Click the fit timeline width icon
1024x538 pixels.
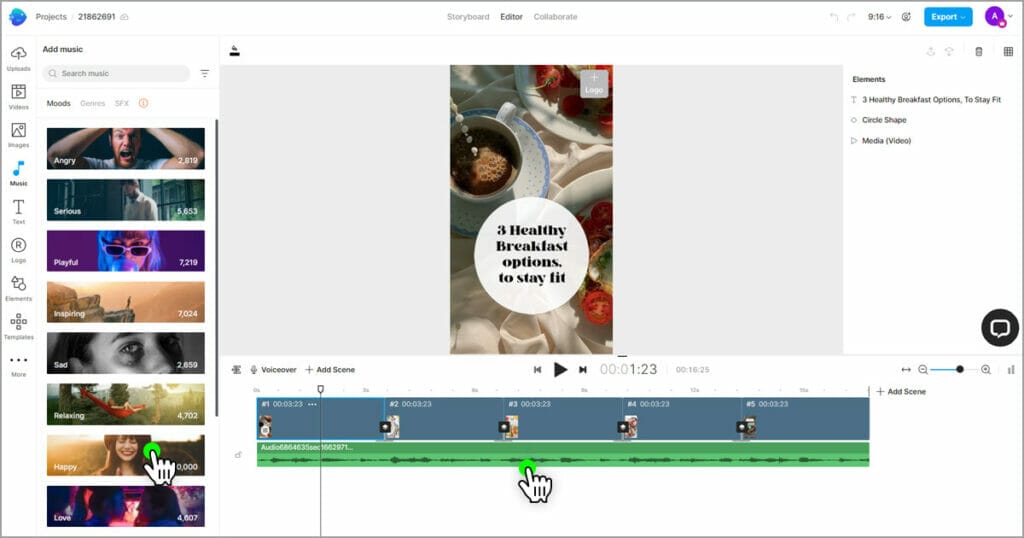pos(906,370)
